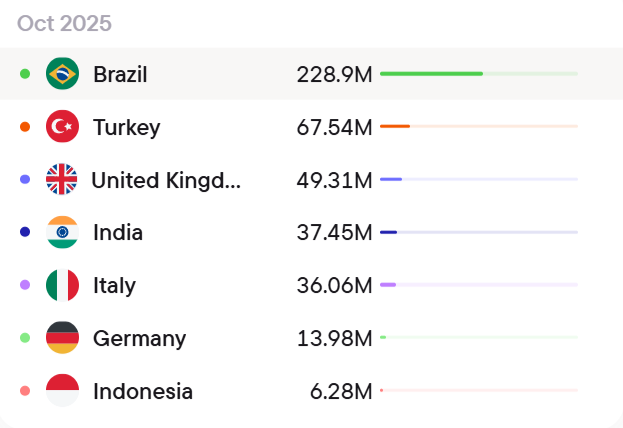Screen dimensions: 623x428
Task: Select the Indonesia country name
Action: point(143,392)
